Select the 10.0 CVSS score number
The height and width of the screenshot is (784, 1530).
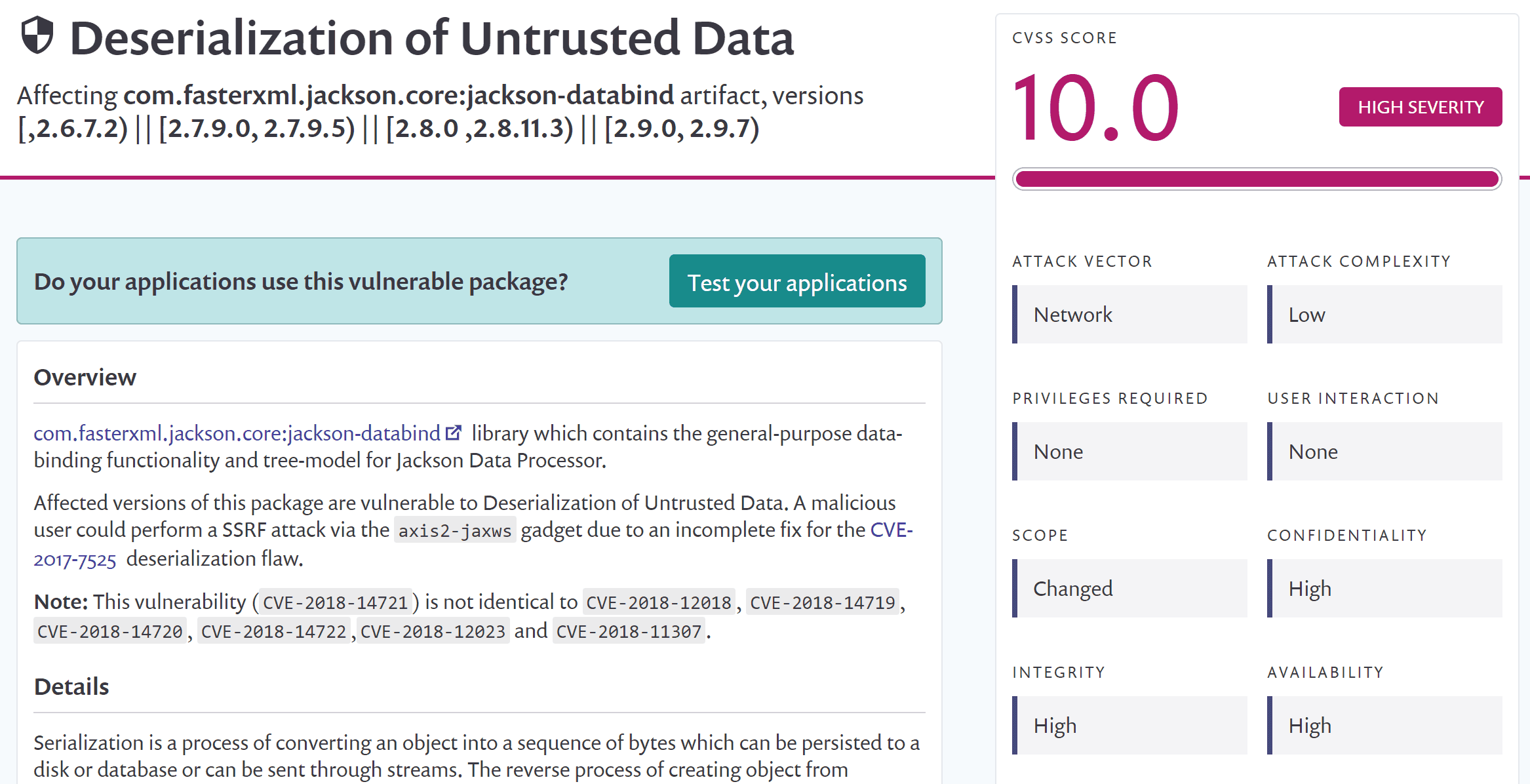pyautogui.click(x=1095, y=108)
